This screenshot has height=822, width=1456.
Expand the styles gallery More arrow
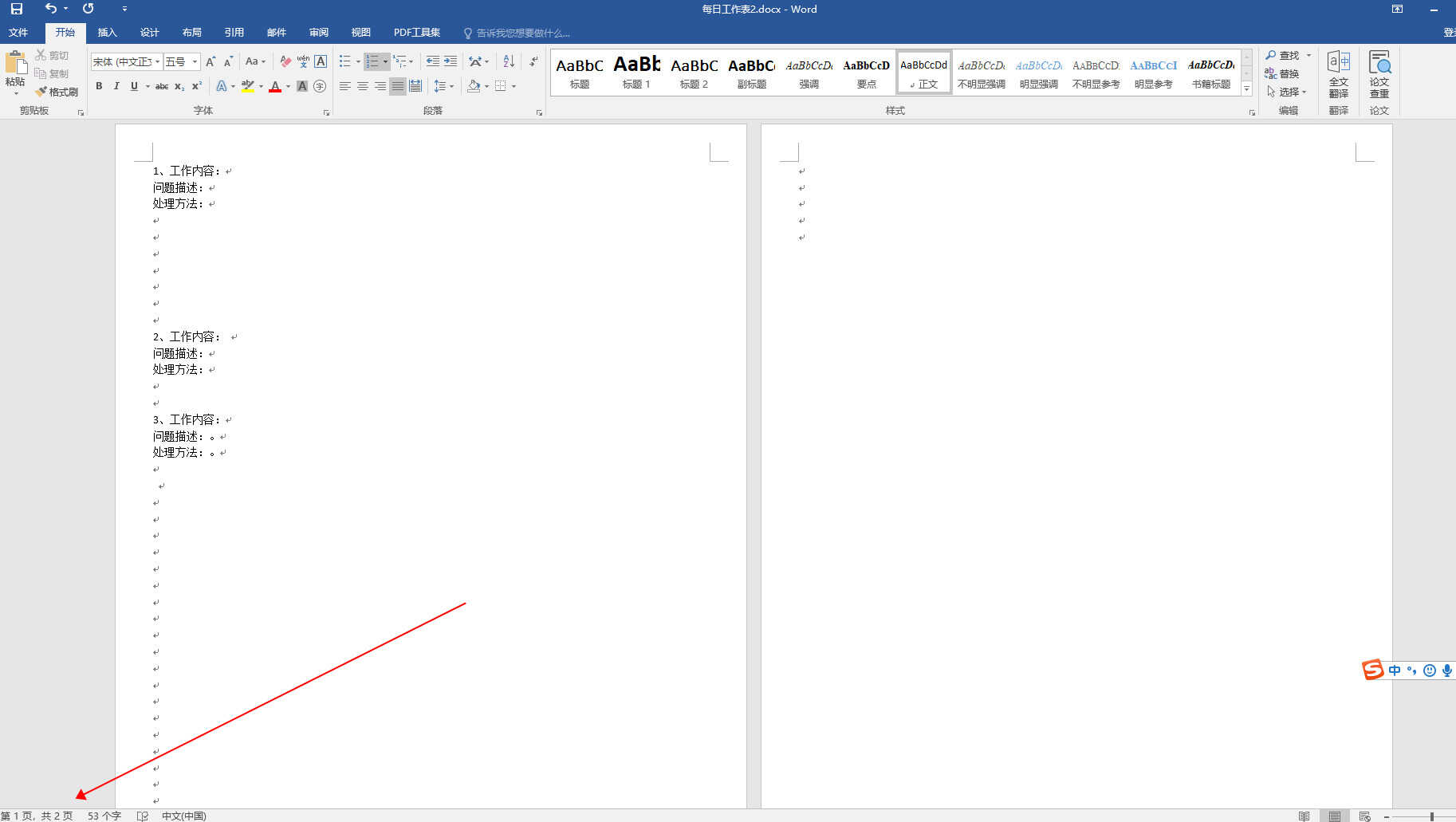(1247, 89)
